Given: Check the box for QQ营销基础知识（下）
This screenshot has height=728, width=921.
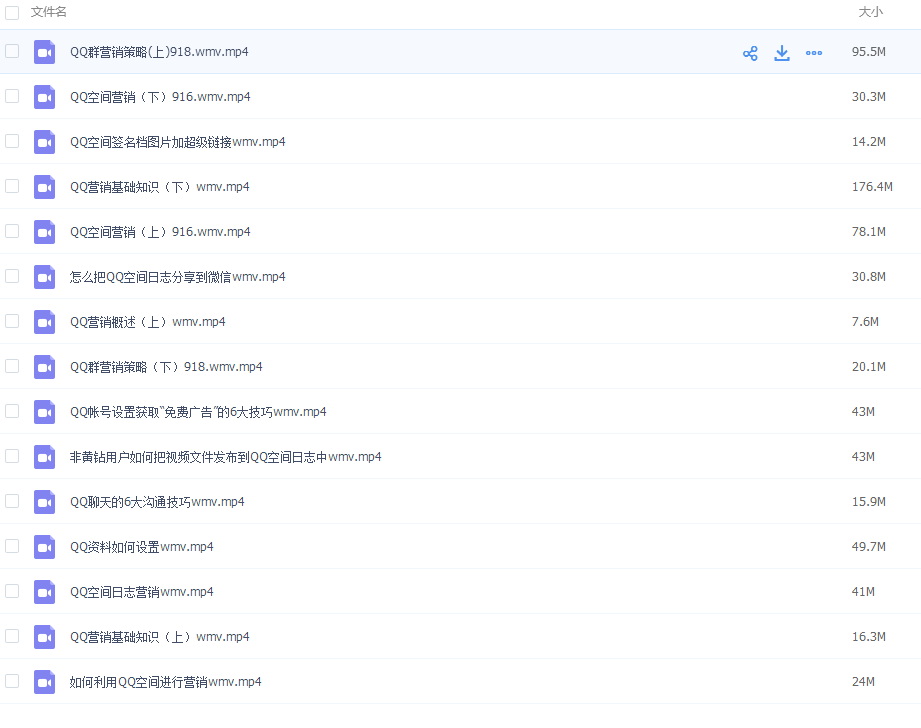Looking at the screenshot, I should click(x=12, y=186).
